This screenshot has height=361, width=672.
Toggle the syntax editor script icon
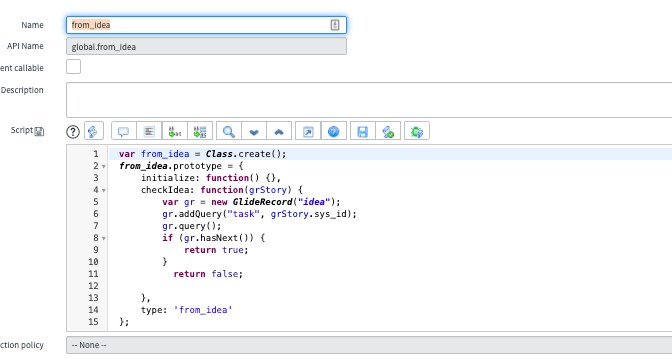tap(93, 131)
